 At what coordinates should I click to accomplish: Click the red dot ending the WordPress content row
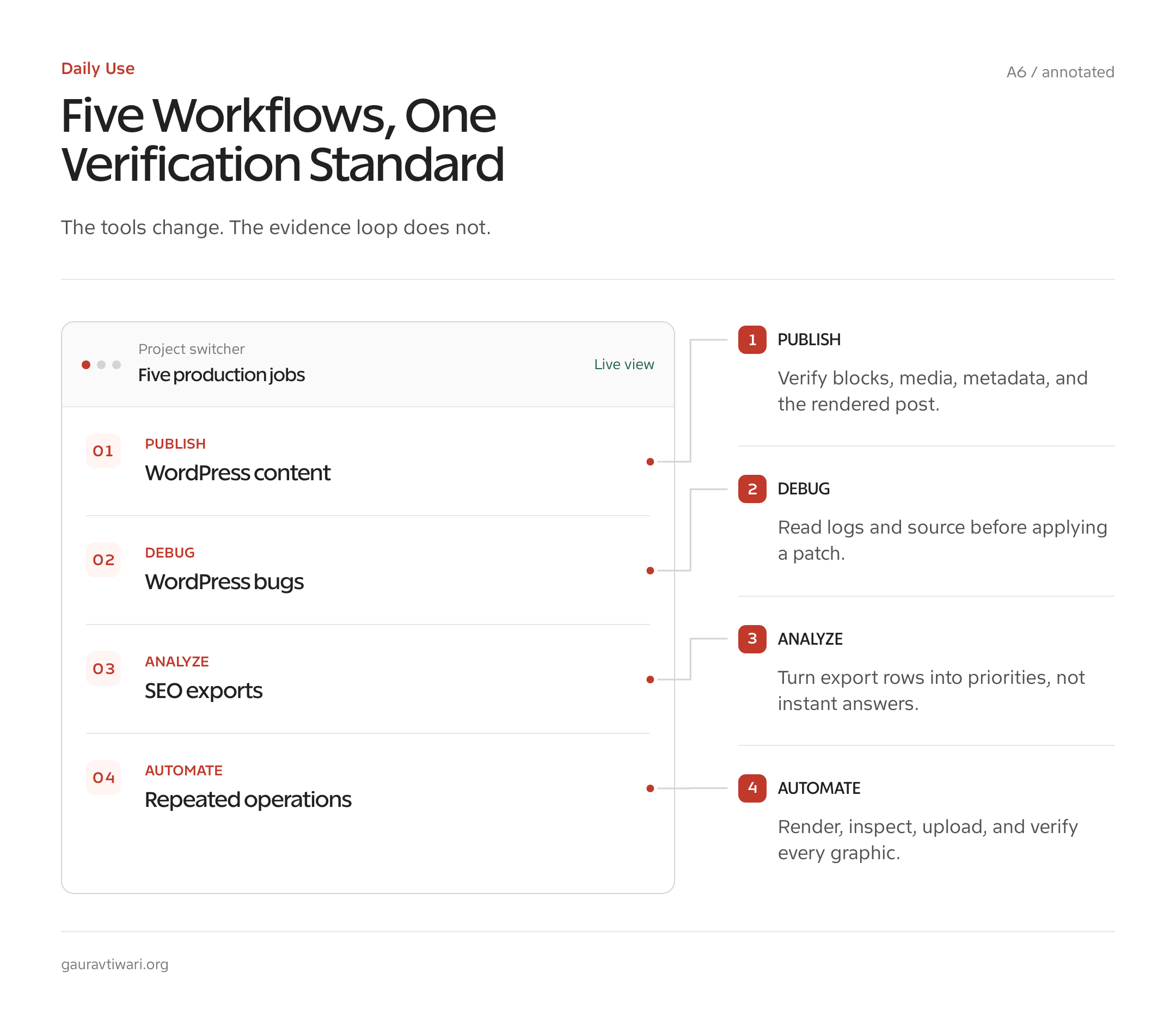click(x=650, y=462)
